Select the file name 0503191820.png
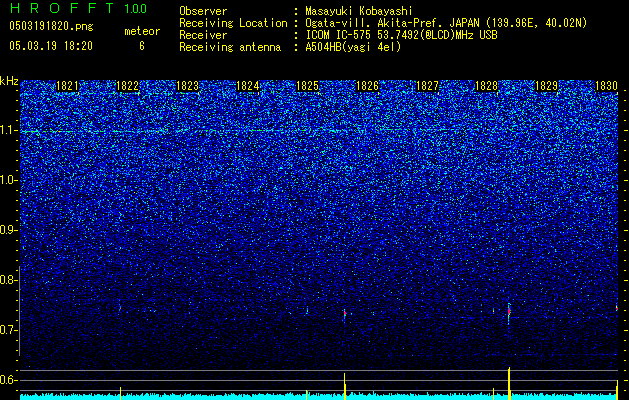Screen dimensions: 629x400 (x=51, y=27)
